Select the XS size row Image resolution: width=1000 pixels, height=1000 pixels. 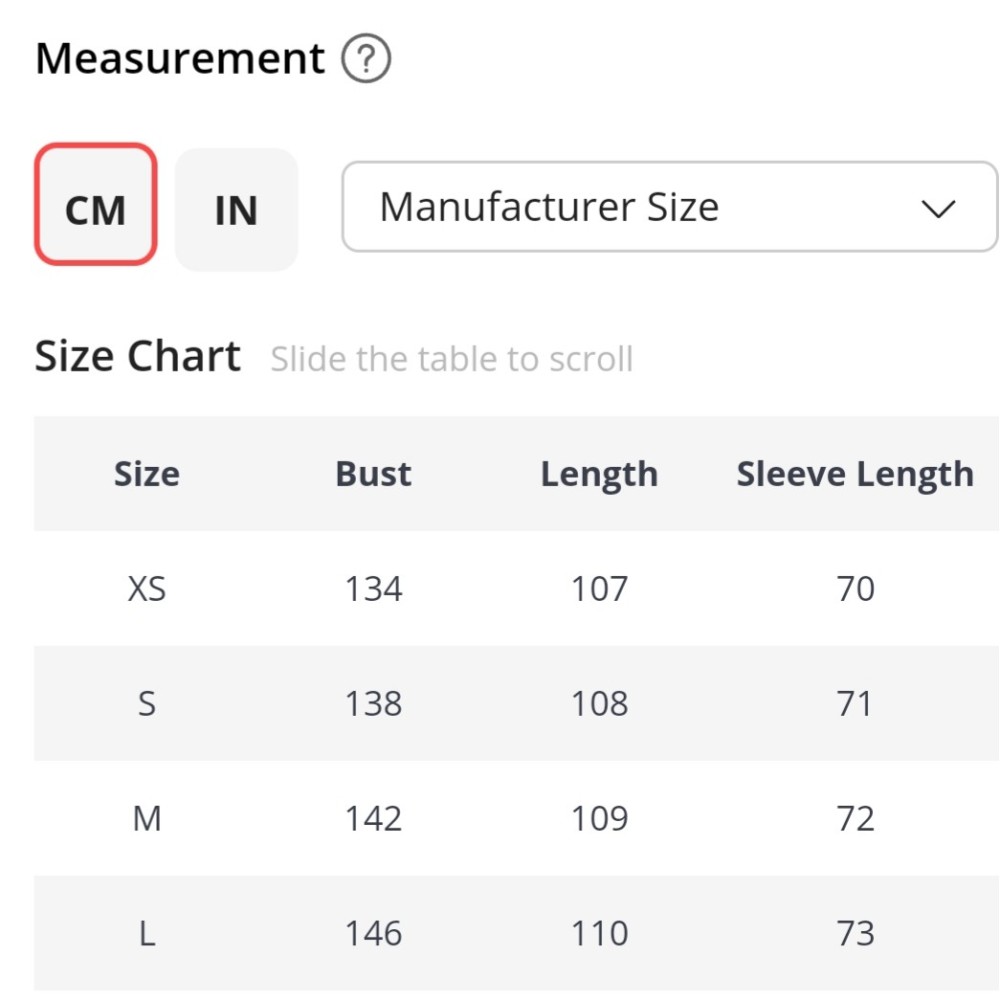[147, 589]
